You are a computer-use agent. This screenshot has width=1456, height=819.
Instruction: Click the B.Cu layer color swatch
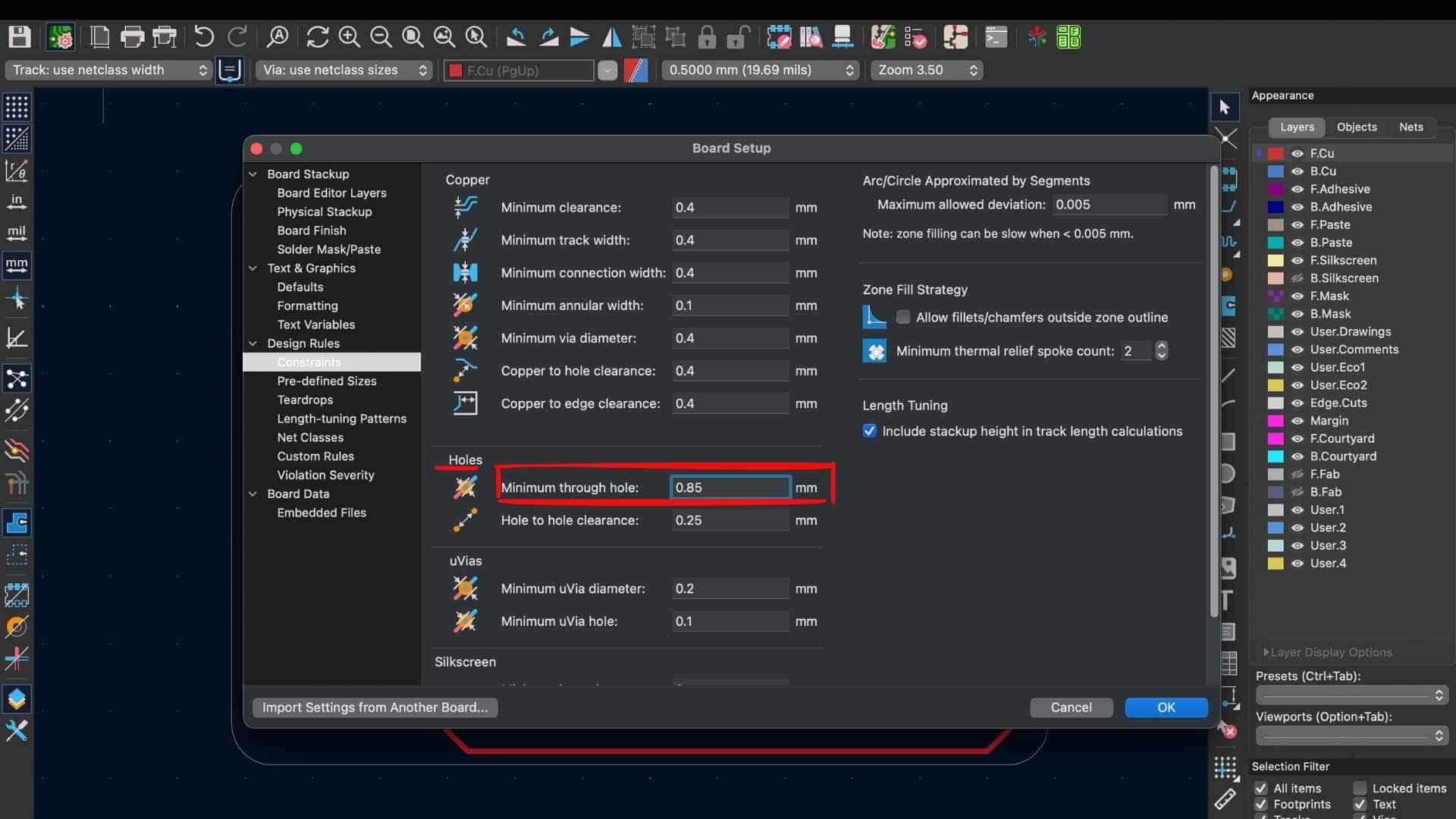(x=1276, y=171)
